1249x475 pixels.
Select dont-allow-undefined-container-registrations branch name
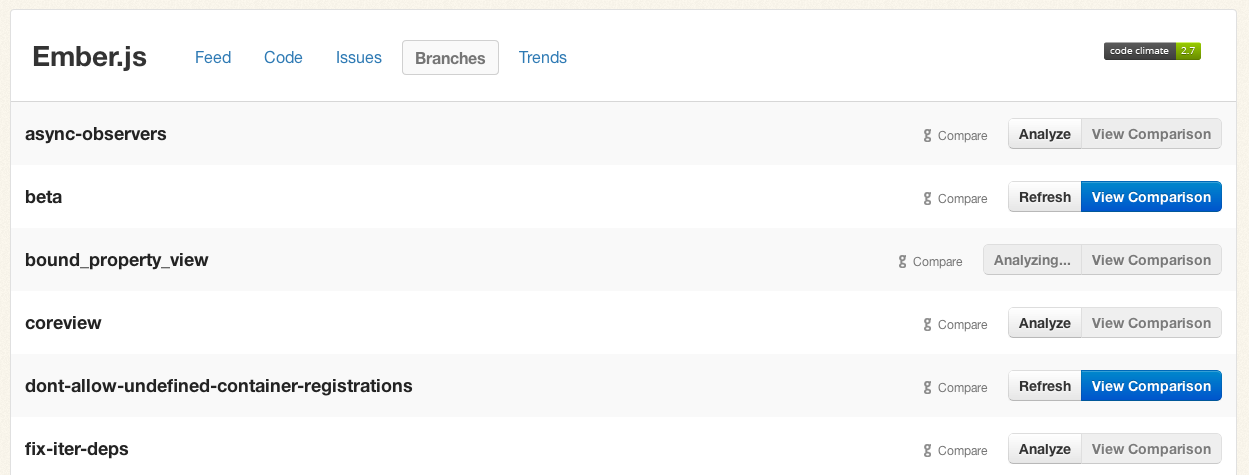(219, 386)
